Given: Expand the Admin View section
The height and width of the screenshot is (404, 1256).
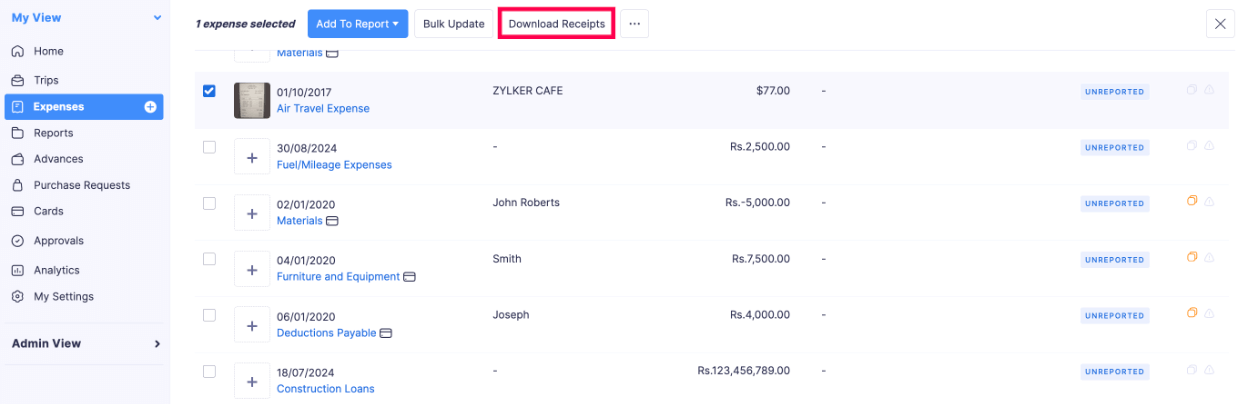Looking at the screenshot, I should point(157,344).
